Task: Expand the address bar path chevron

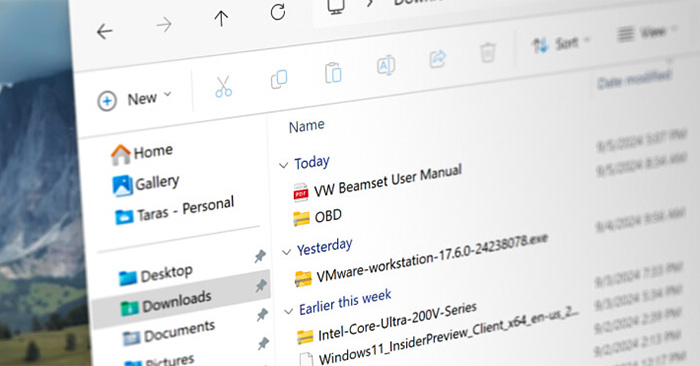Action: pyautogui.click(x=370, y=4)
